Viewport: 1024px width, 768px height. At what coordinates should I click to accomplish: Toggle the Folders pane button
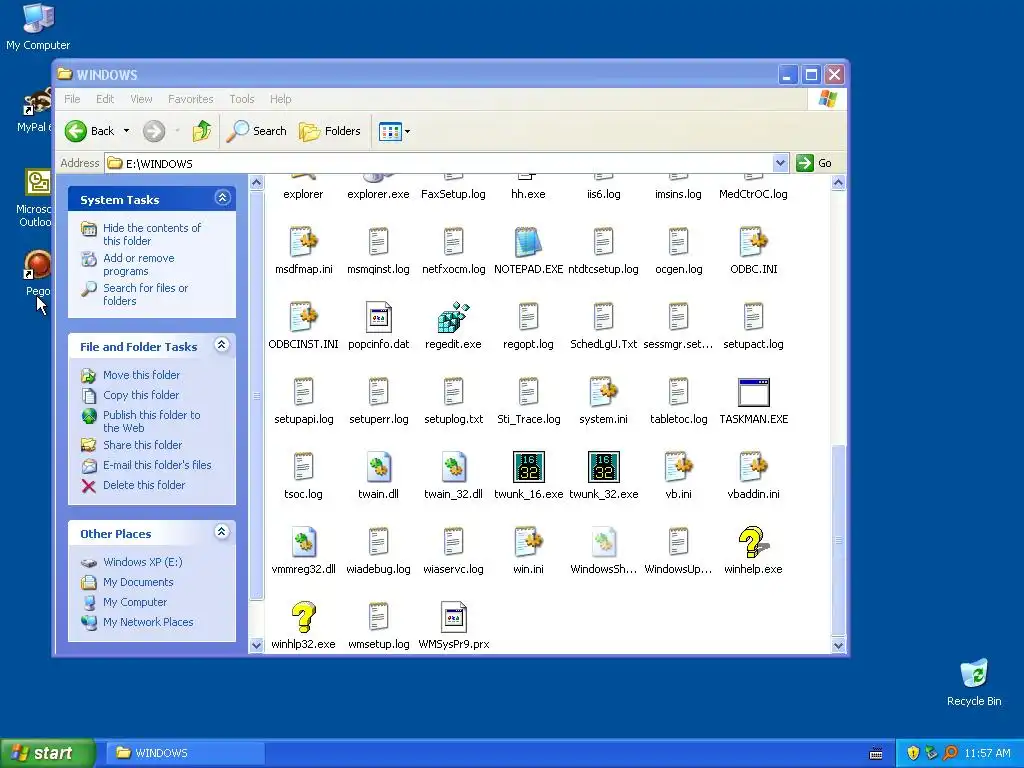pos(330,131)
